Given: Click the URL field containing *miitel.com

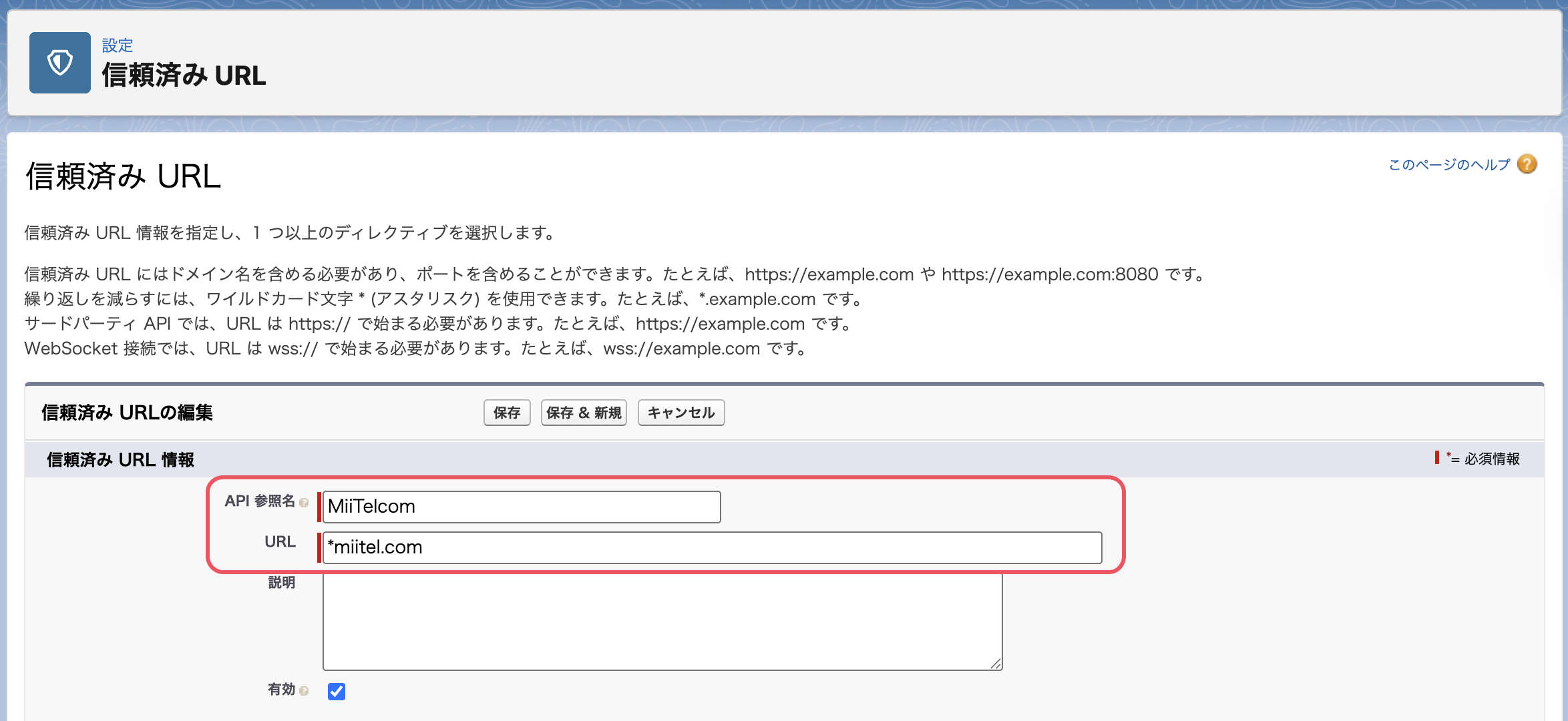Looking at the screenshot, I should click(x=712, y=547).
